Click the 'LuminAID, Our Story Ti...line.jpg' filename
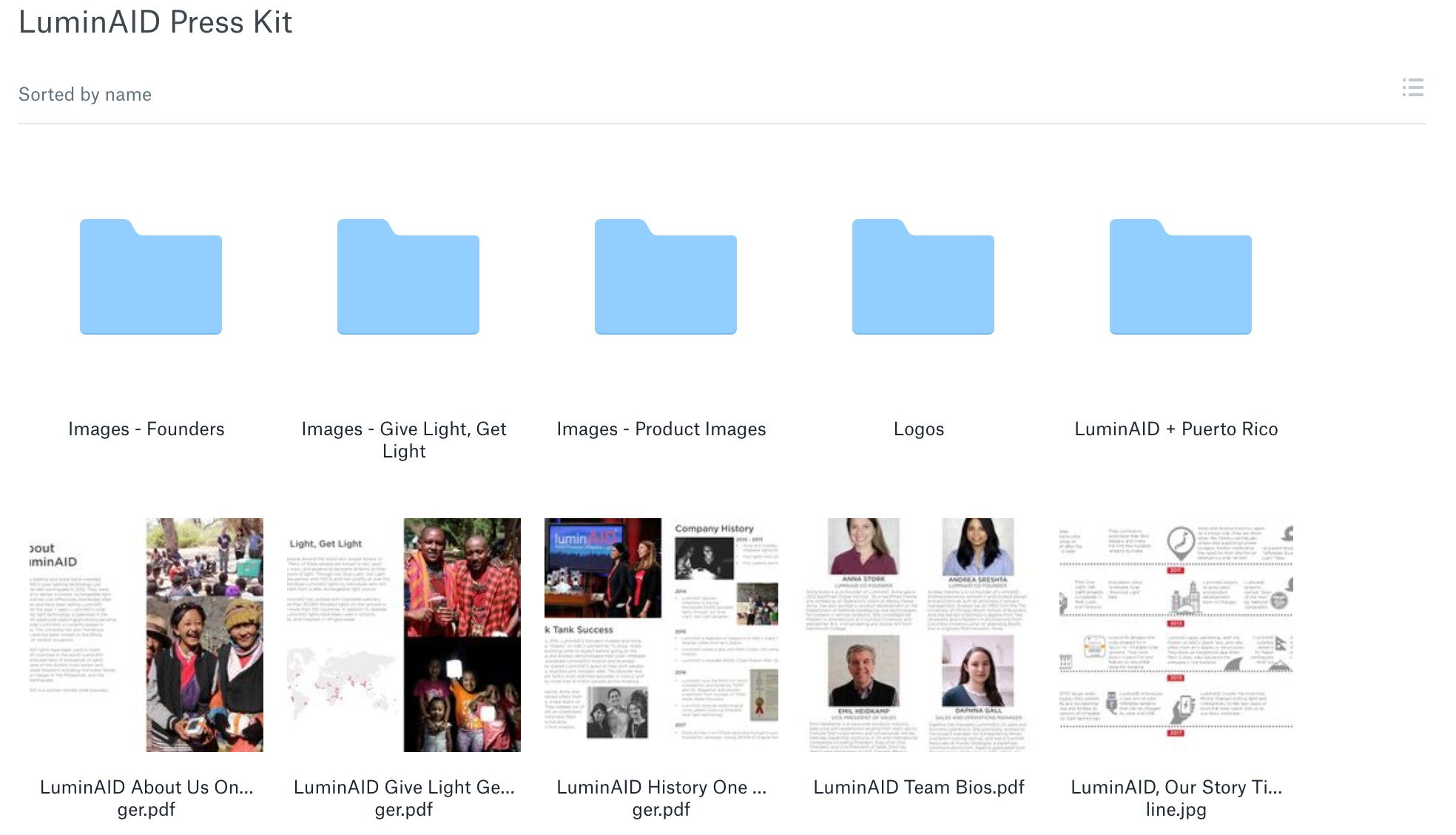 pyautogui.click(x=1176, y=798)
